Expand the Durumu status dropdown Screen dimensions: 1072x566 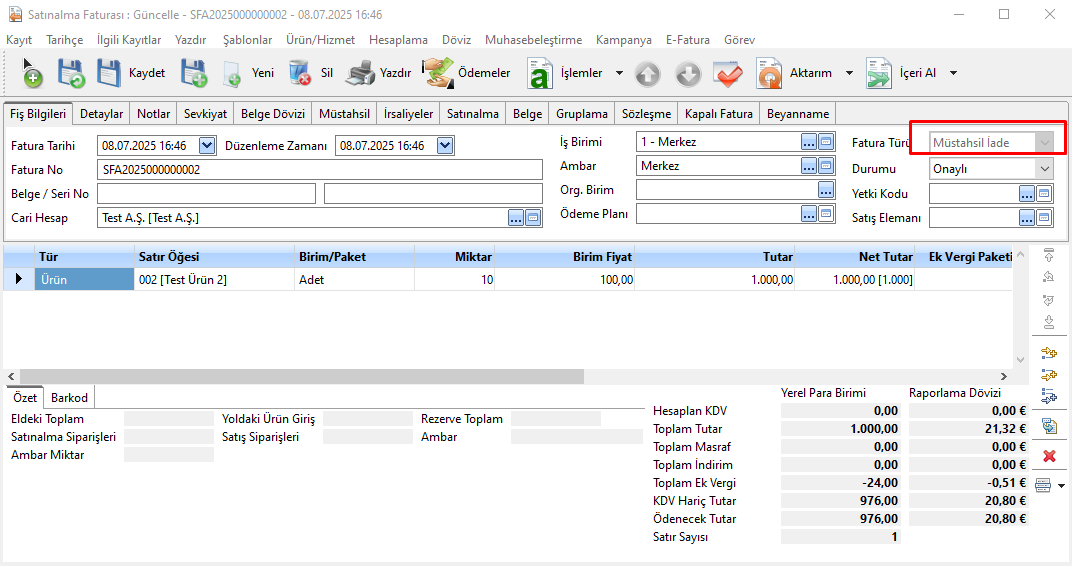point(1044,169)
